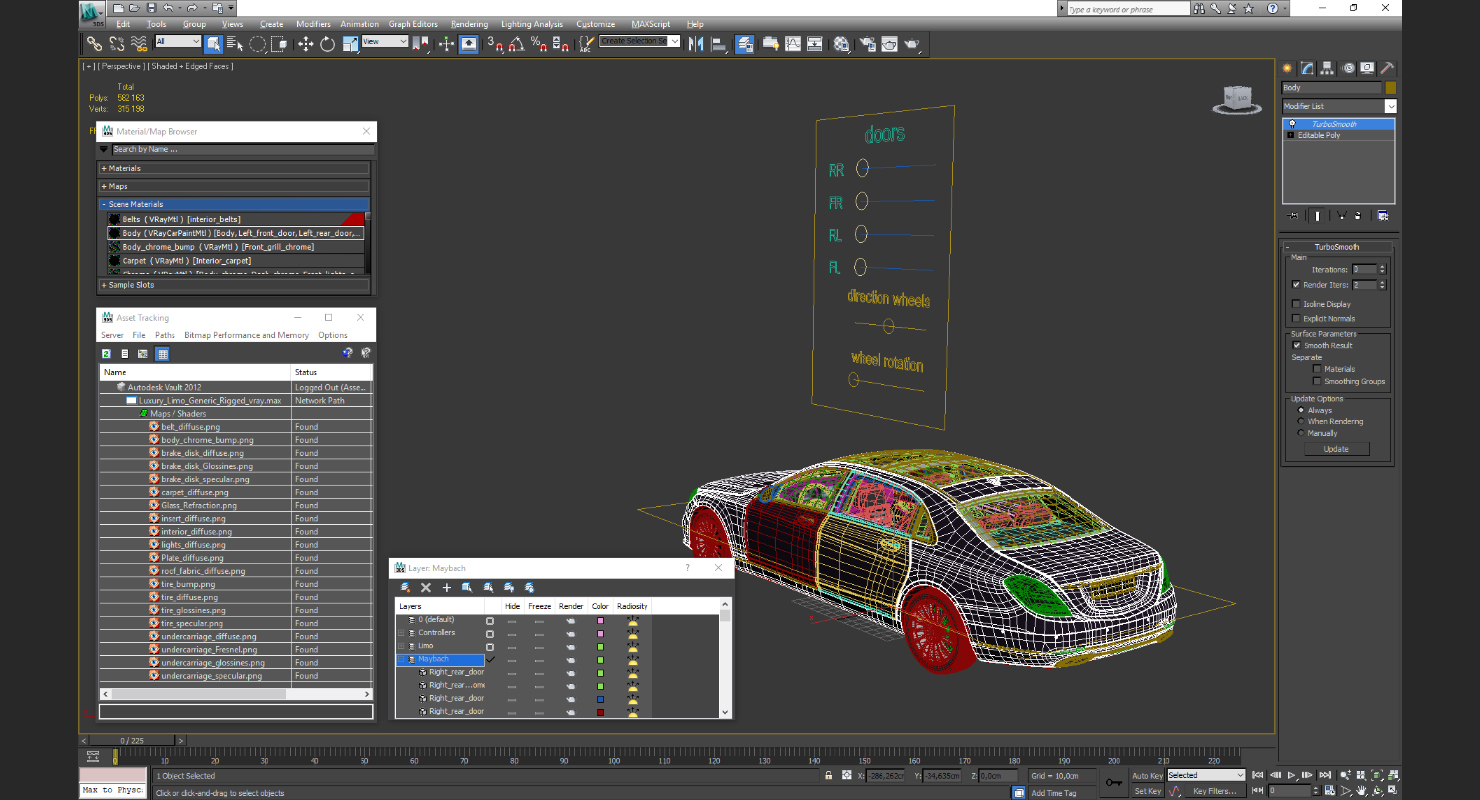
Task: Enable Separate by Smoothing Groups checkbox
Action: tap(1317, 381)
